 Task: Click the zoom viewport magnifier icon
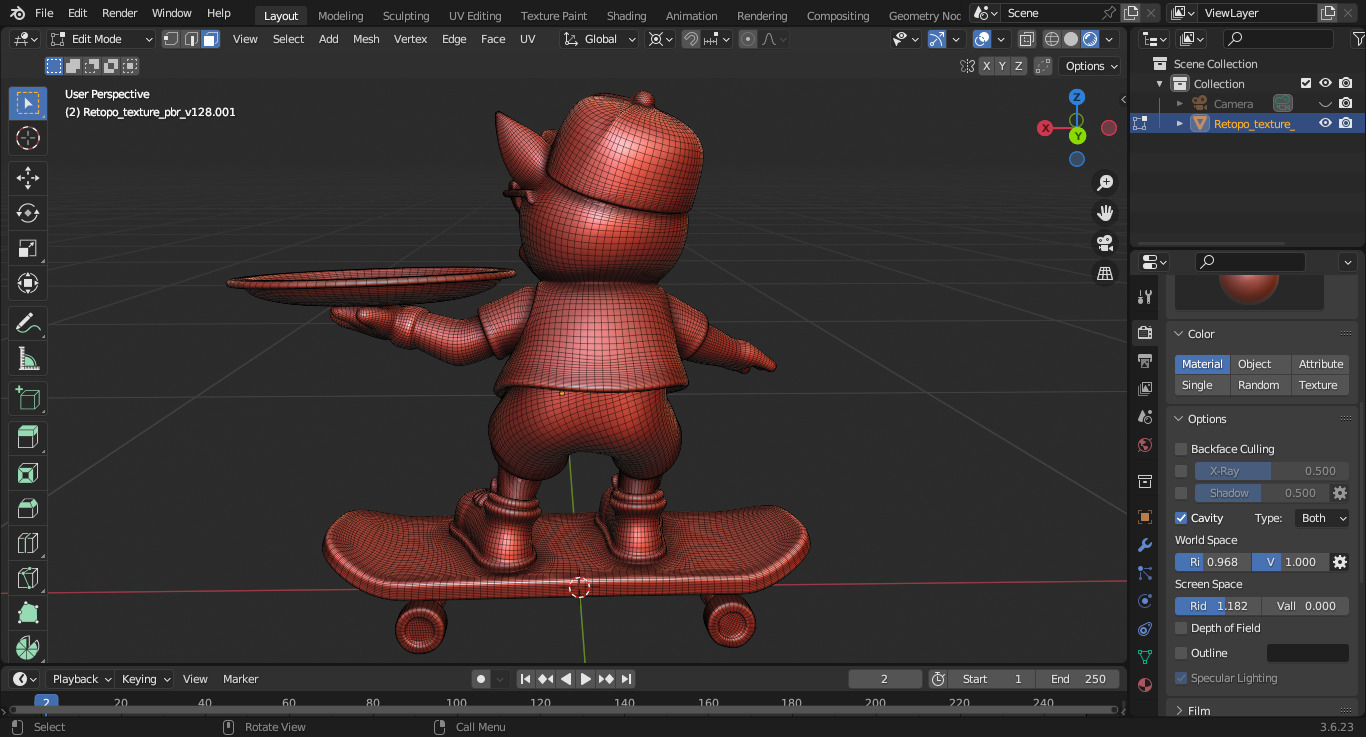(x=1105, y=183)
